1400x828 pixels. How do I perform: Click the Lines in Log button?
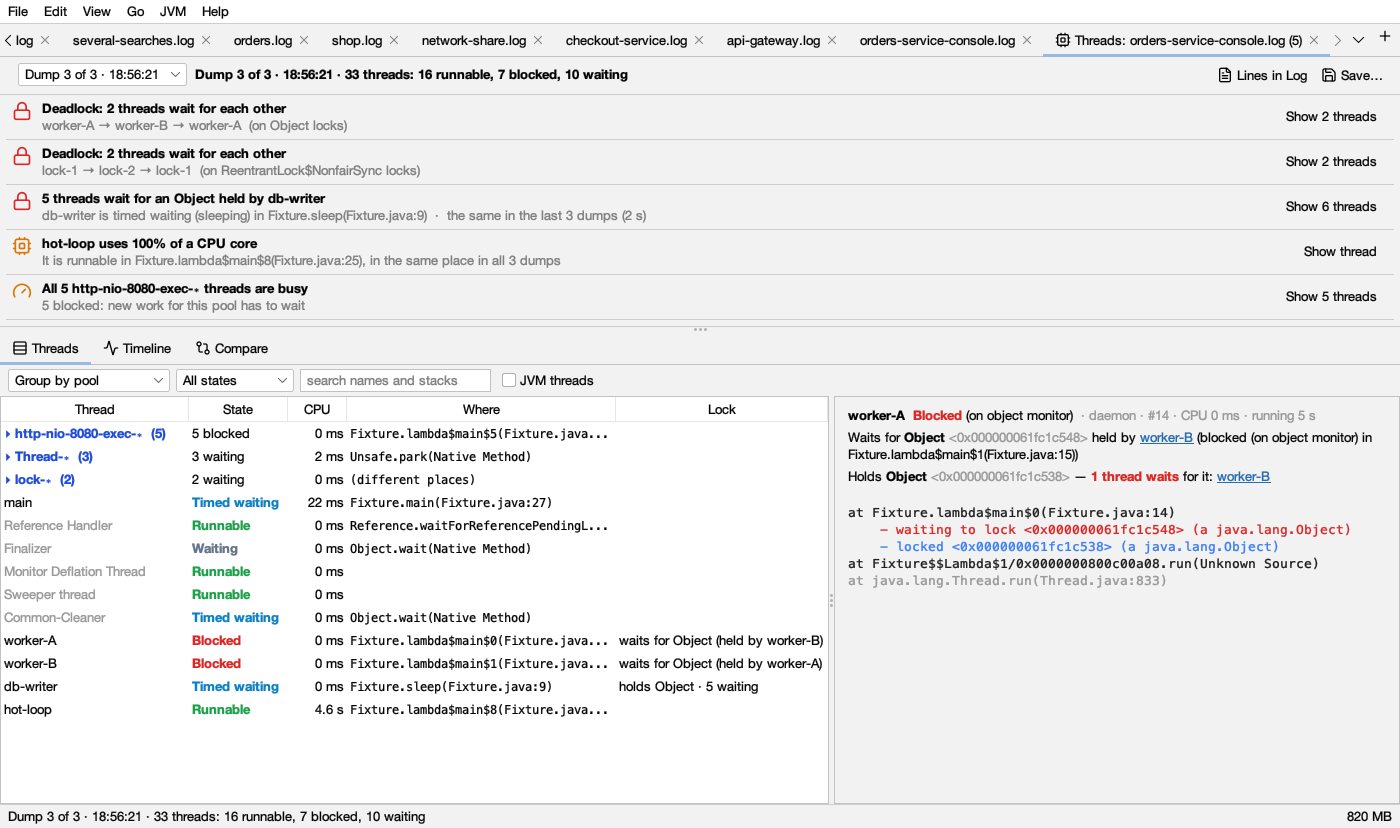(1262, 75)
